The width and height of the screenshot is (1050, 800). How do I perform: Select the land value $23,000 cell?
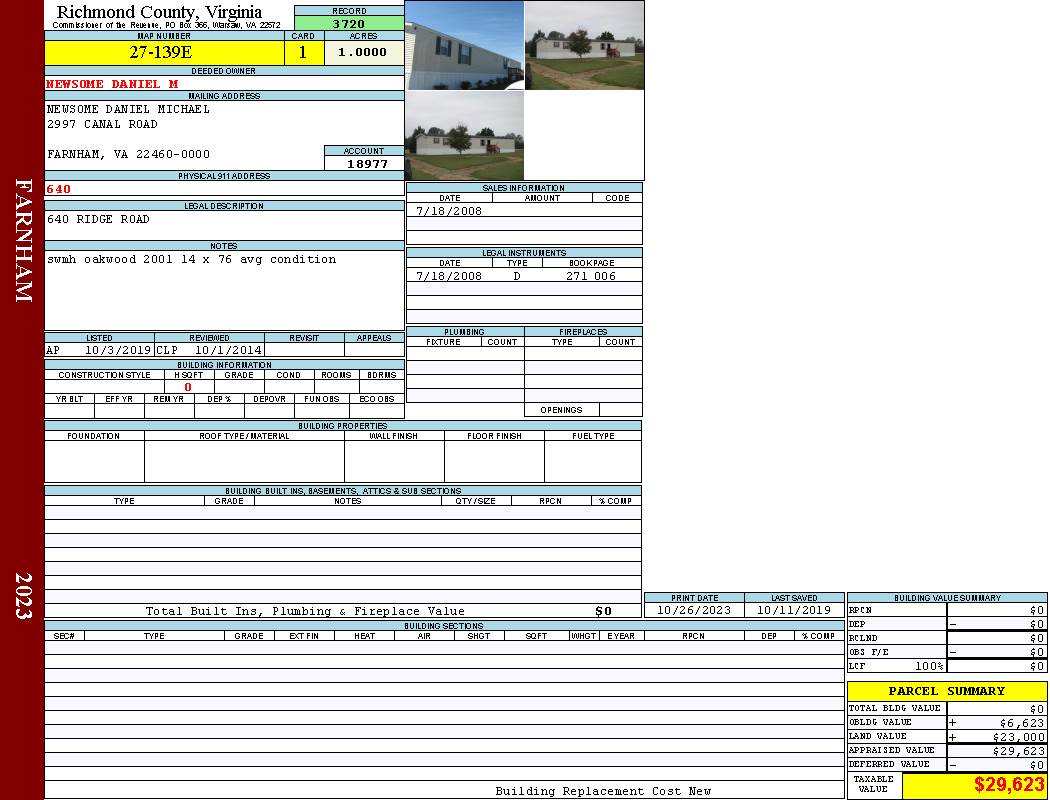point(996,736)
